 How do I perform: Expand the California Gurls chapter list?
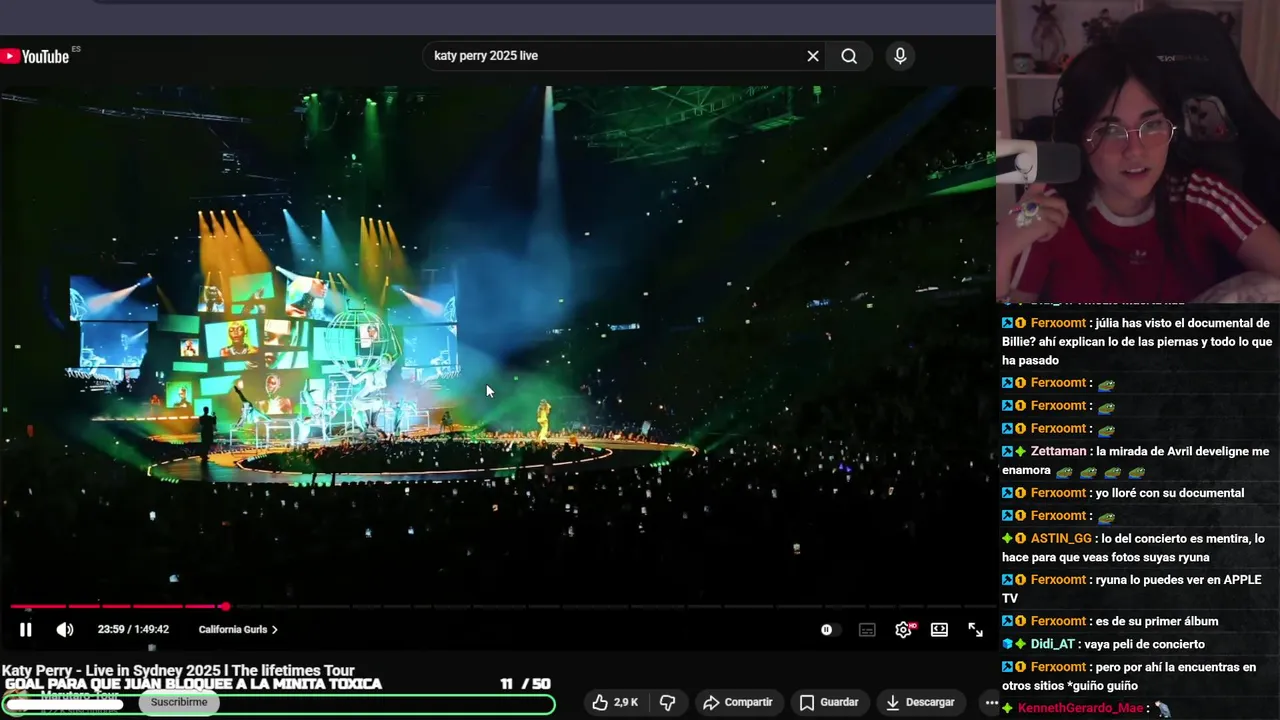coord(238,630)
